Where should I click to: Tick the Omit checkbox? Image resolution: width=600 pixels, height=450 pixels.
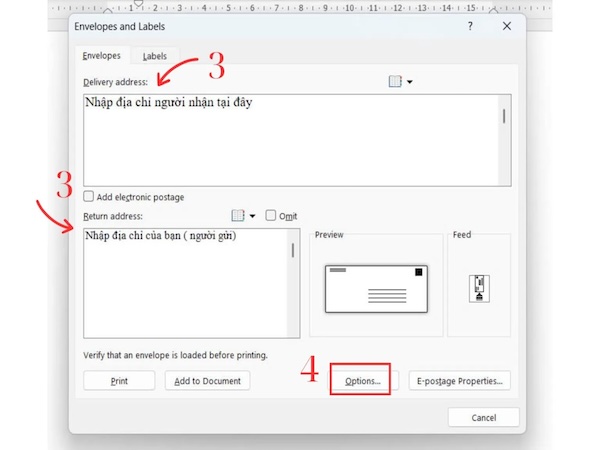coord(271,215)
